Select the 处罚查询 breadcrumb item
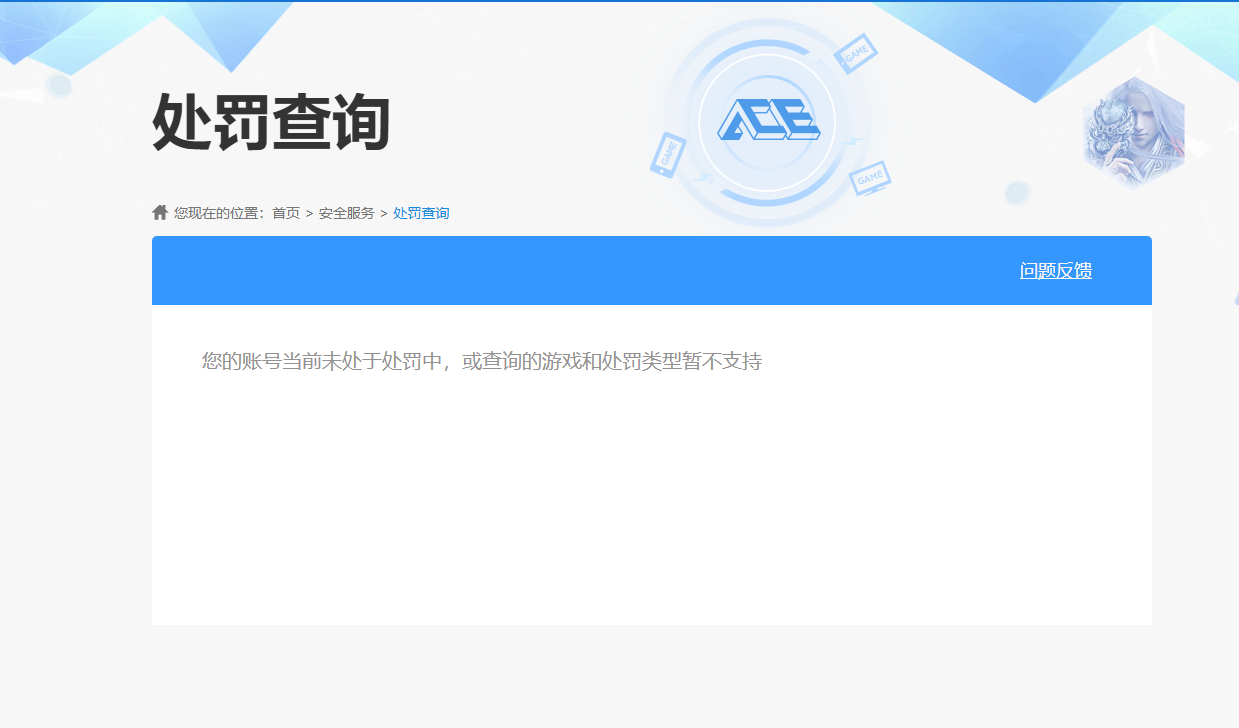1239x728 pixels. pyautogui.click(x=421, y=213)
